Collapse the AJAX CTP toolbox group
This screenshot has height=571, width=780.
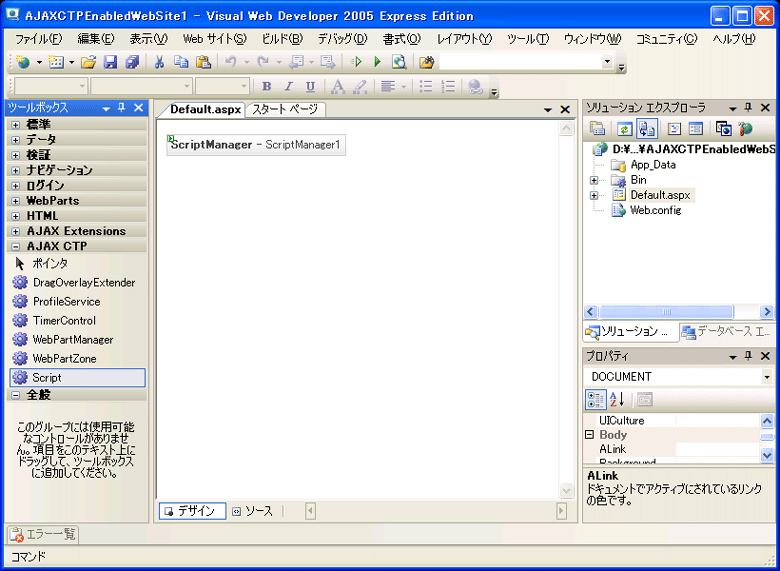pyautogui.click(x=16, y=246)
